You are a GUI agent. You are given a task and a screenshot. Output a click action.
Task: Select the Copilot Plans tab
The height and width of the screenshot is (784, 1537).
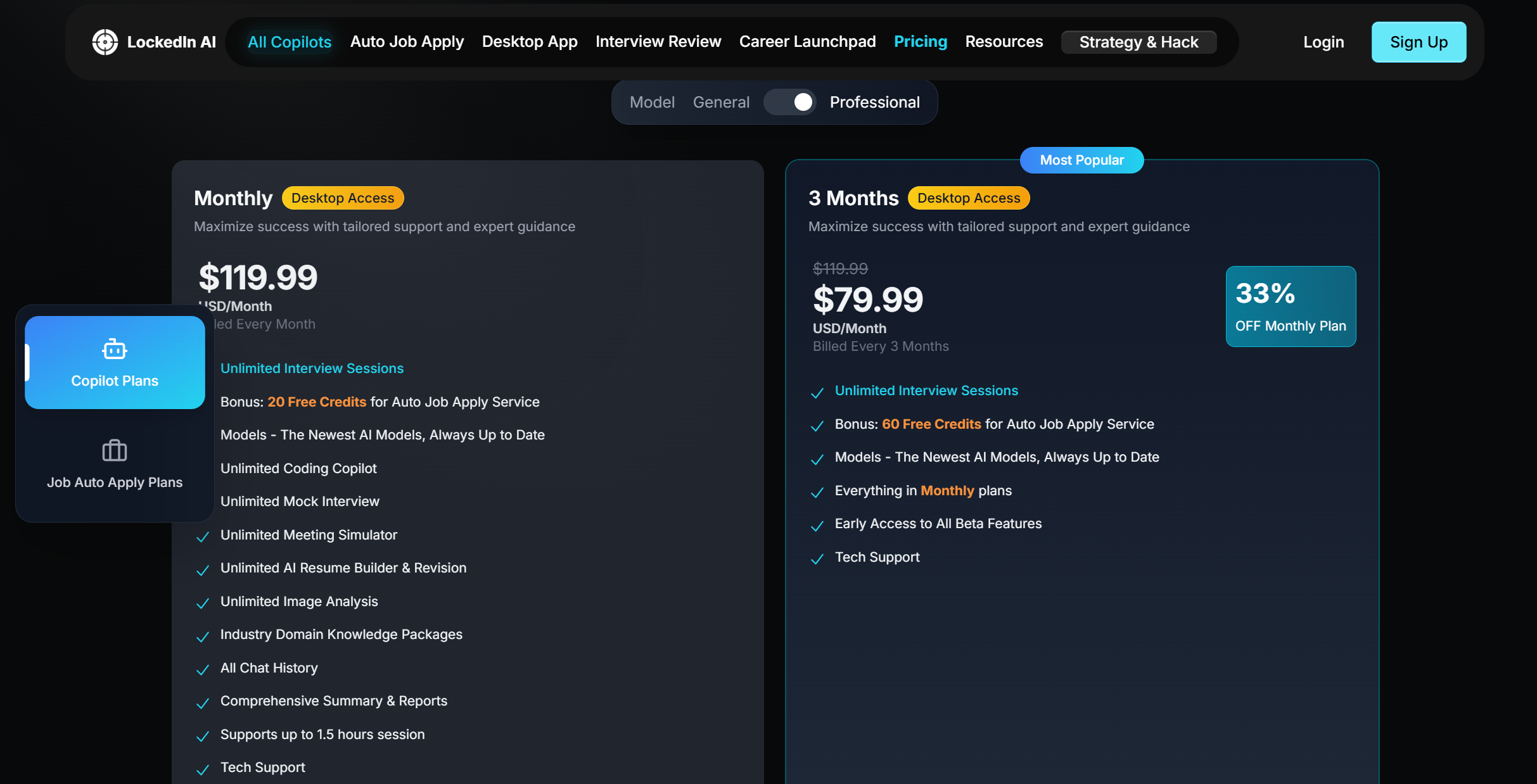point(115,362)
